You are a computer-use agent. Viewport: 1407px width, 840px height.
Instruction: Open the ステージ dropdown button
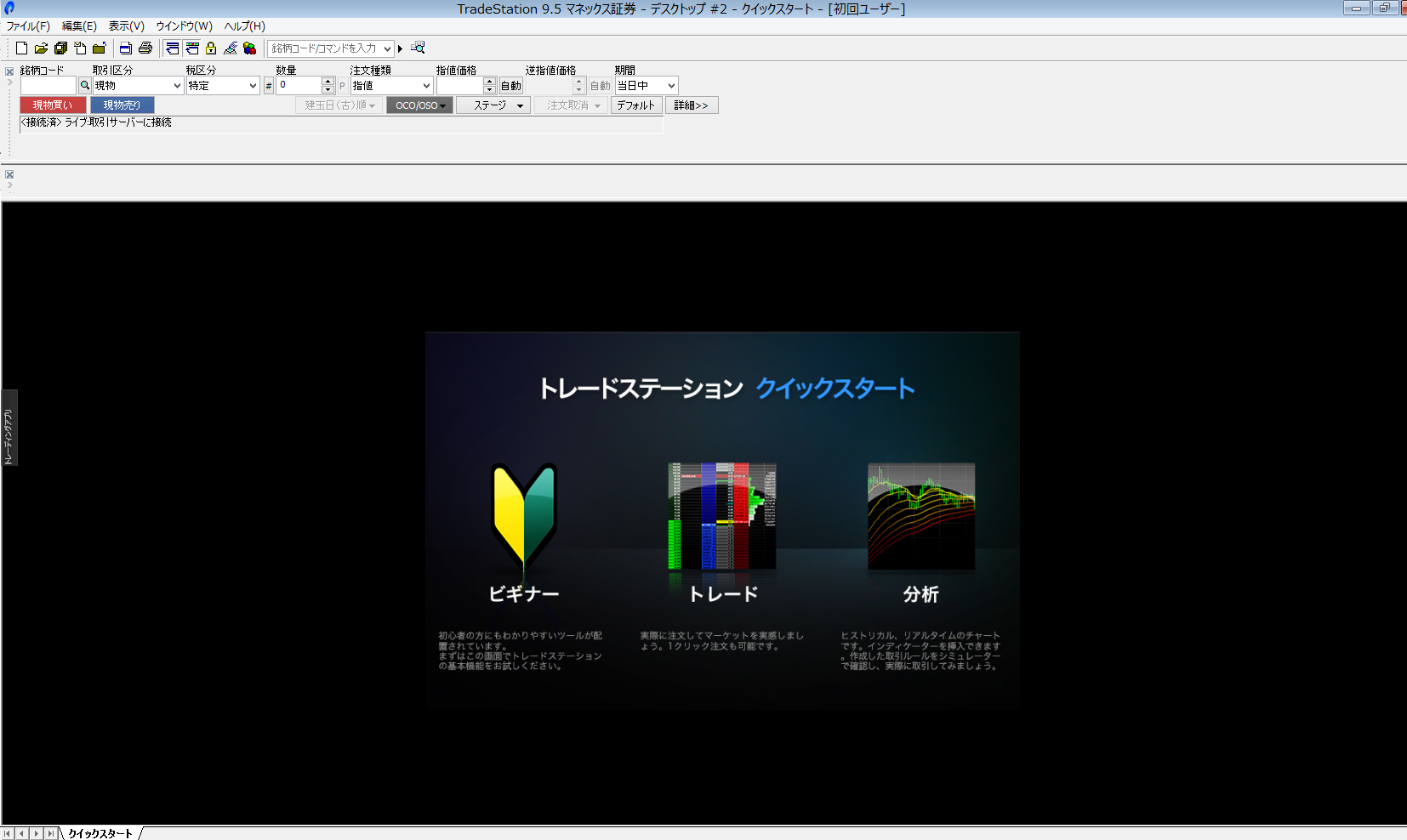tap(493, 105)
